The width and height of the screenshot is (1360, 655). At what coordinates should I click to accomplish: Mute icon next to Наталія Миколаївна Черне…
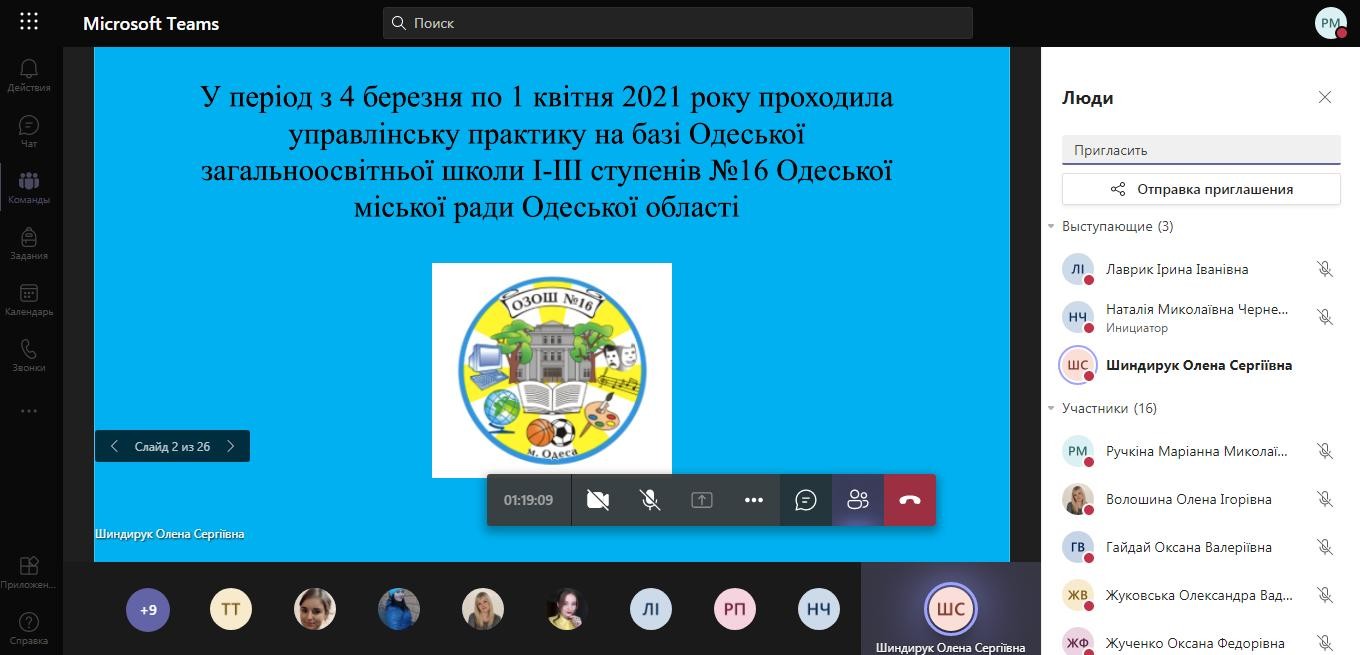[x=1325, y=317]
